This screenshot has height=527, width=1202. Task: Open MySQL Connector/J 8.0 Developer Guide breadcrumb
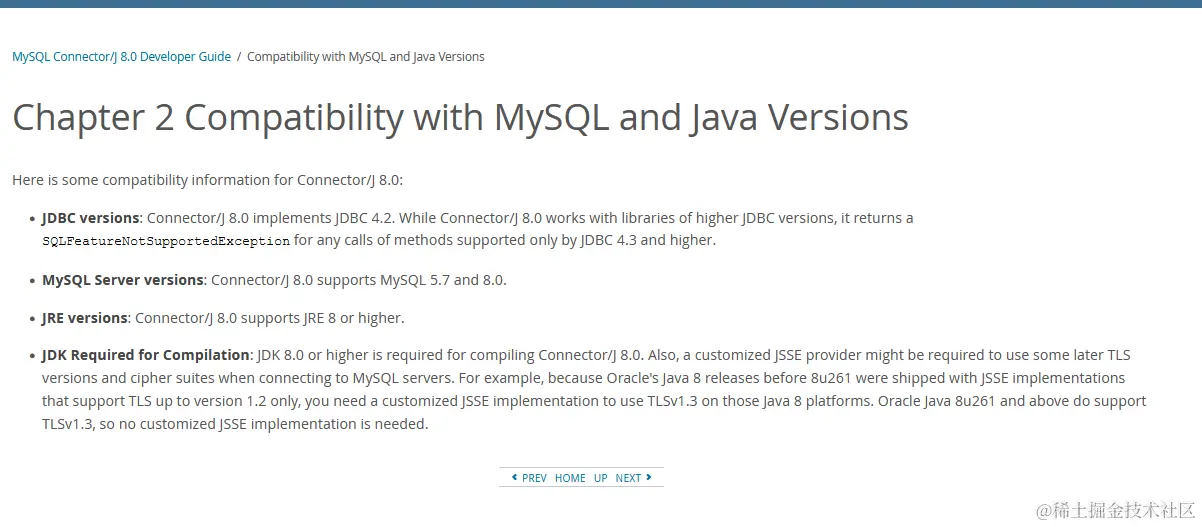pyautogui.click(x=121, y=57)
